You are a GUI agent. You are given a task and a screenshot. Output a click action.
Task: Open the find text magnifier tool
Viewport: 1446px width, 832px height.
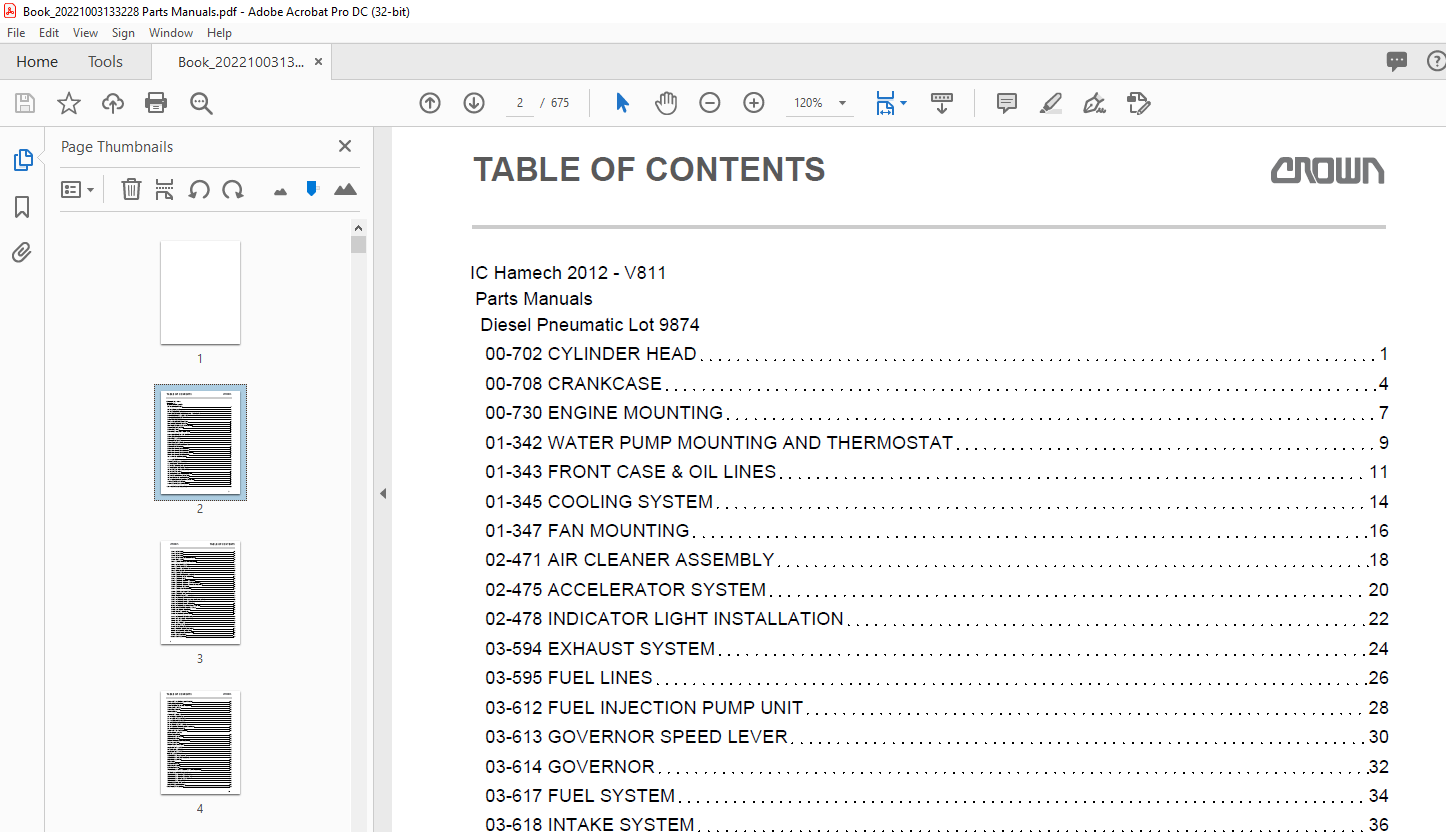click(201, 103)
